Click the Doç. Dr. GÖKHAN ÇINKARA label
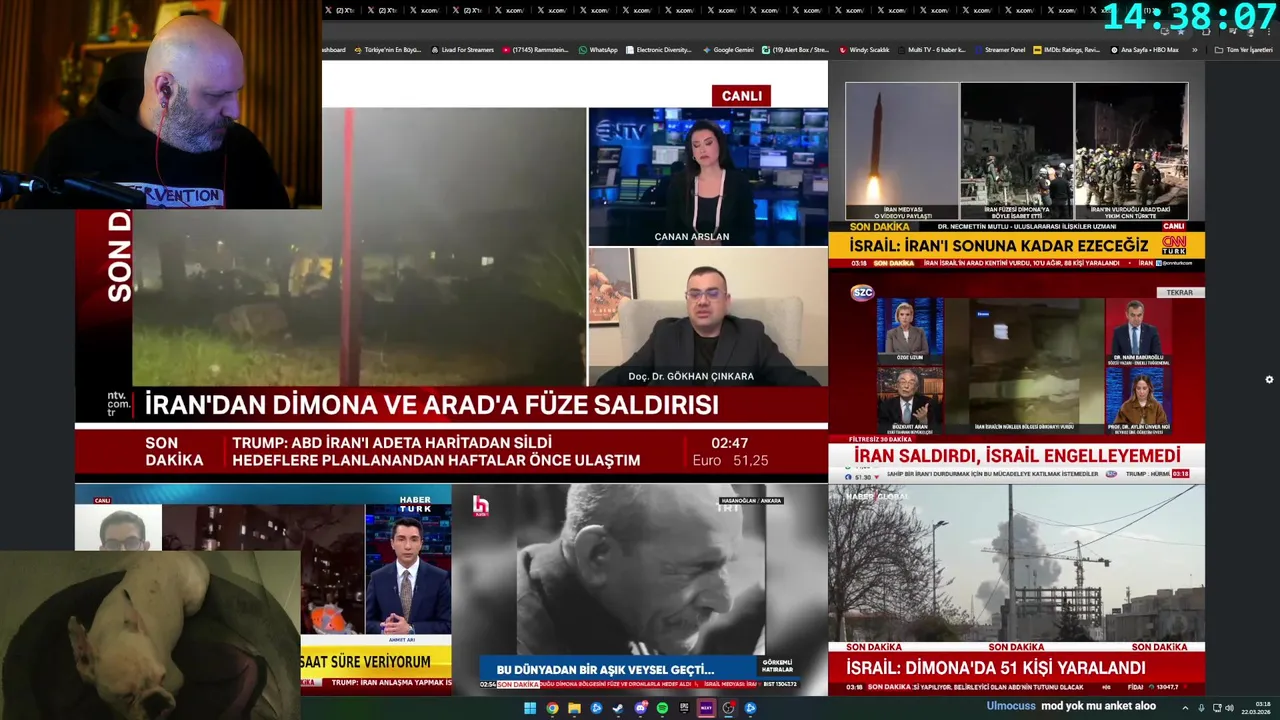Screen dimensions: 1280x720 [x=691, y=376]
